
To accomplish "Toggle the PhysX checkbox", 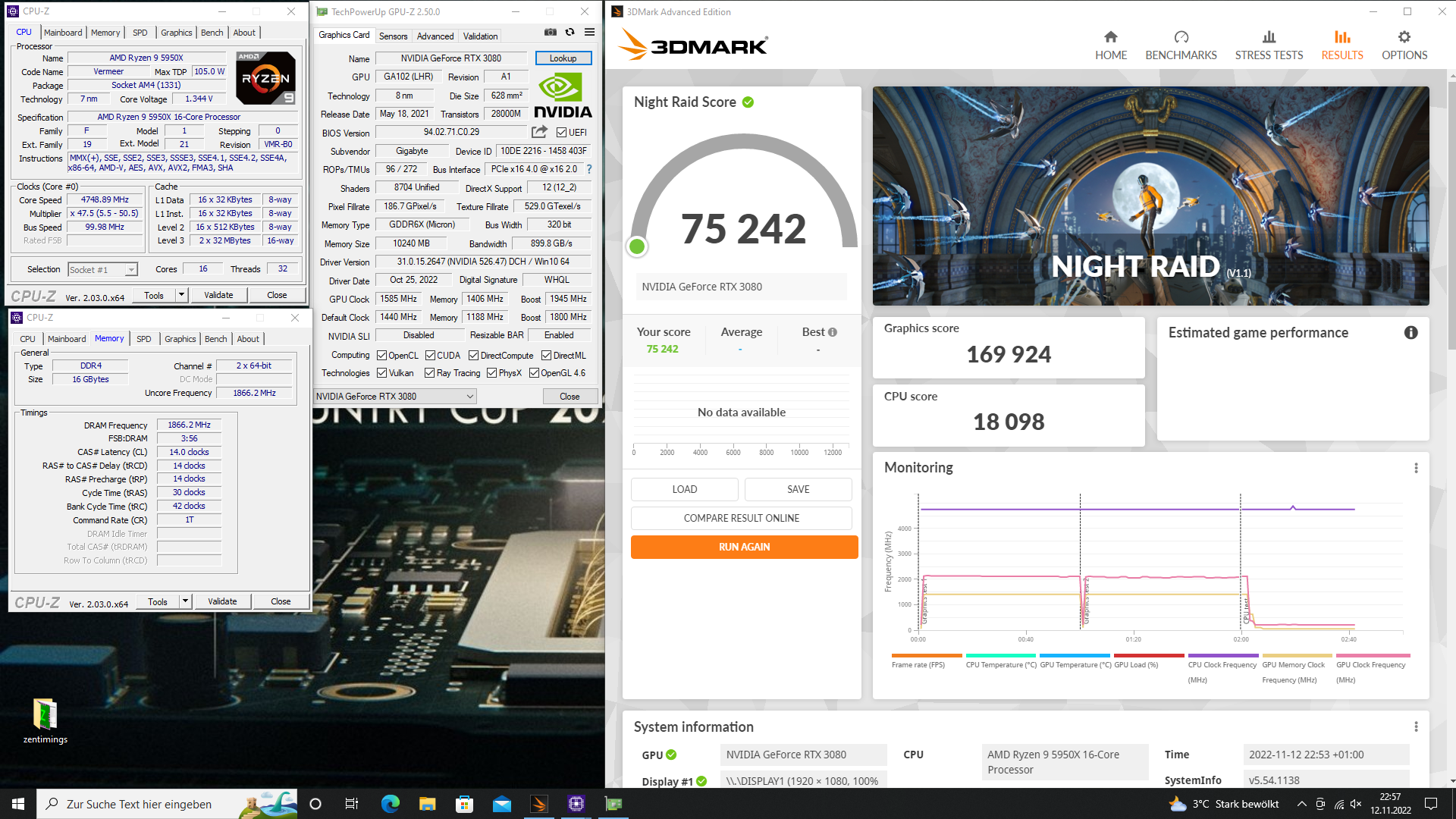I will 491,373.
